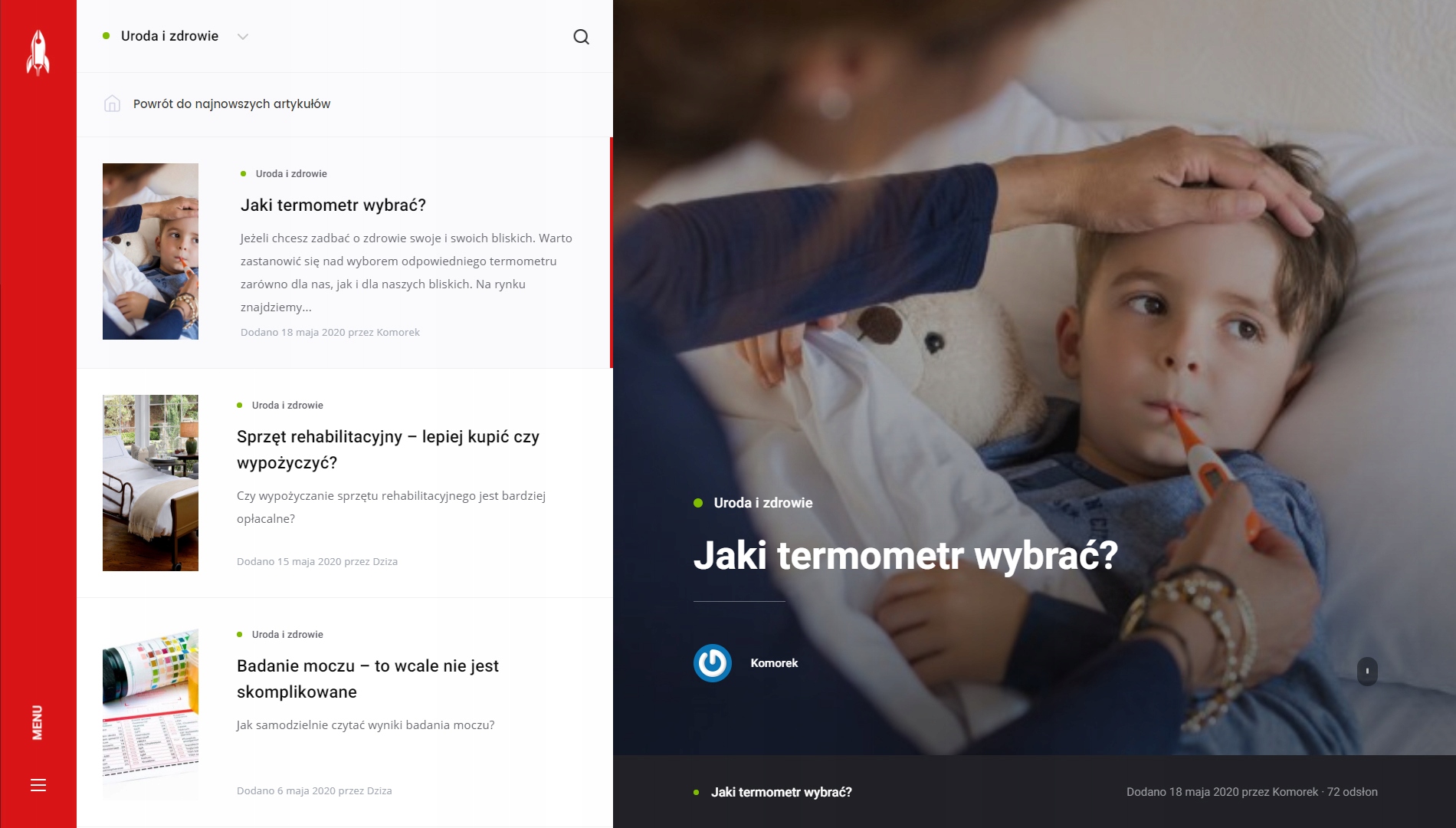Click Uroda i zdrowie tag over hero image
The width and height of the screenshot is (1456, 828).
coord(762,503)
